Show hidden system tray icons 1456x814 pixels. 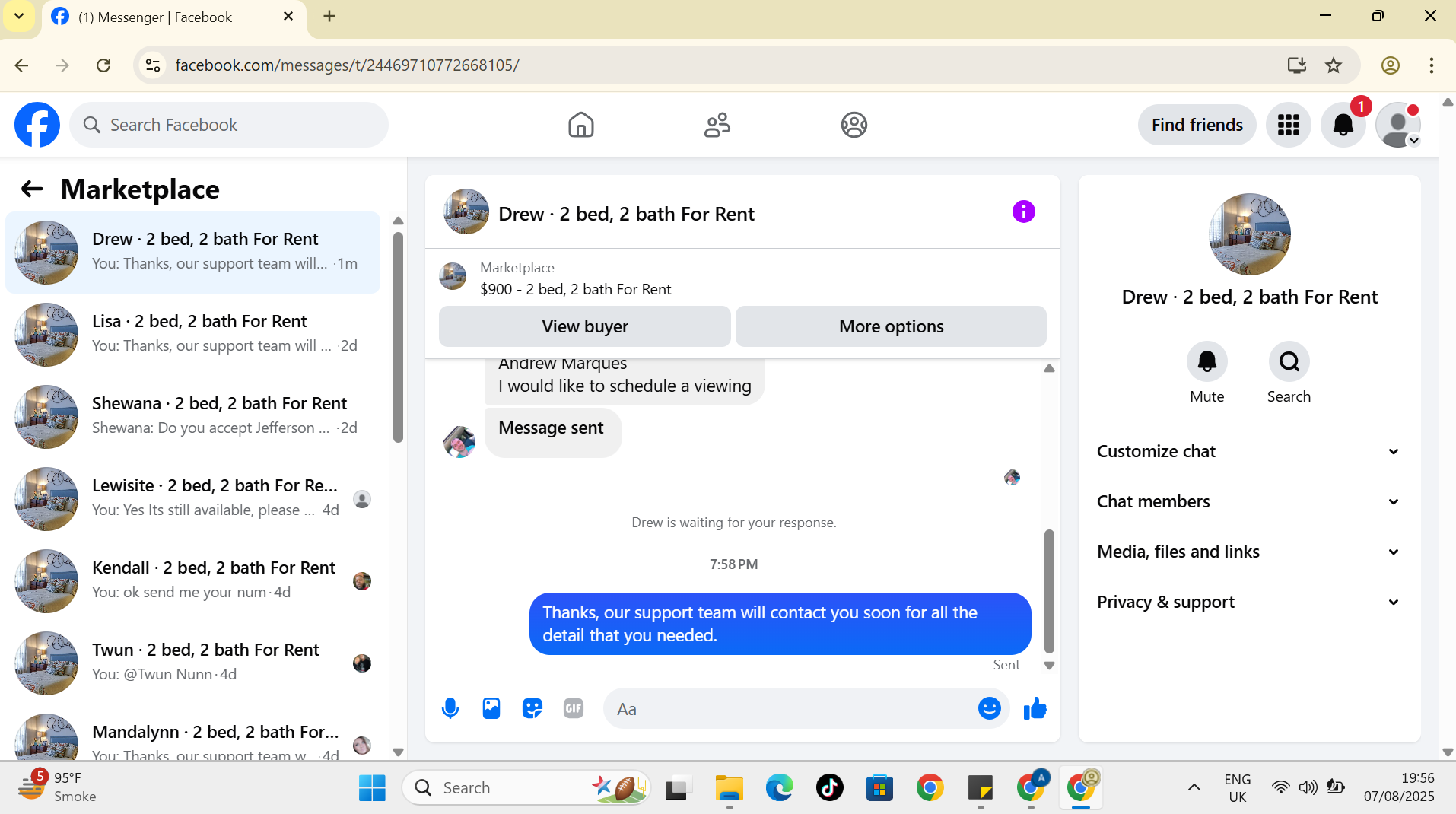[x=1194, y=788]
